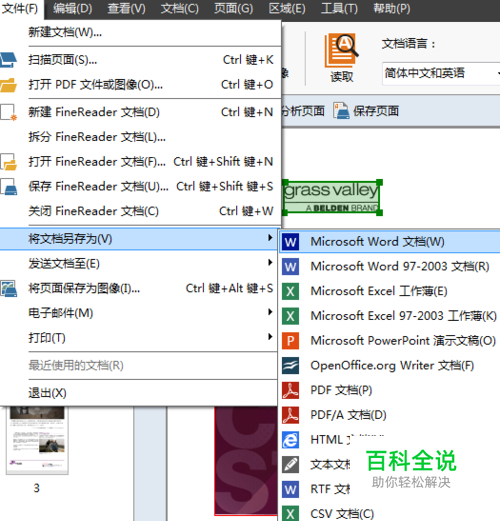Select Microsoft Word 97-2003 文档(R) option
The height and width of the screenshot is (521, 500).
pyautogui.click(x=389, y=266)
